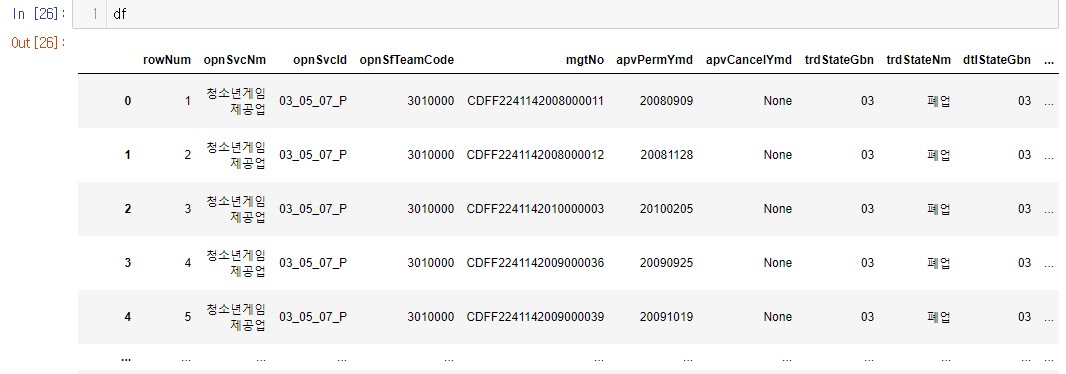Click None in row index 0
1066x374 pixels.
[778, 101]
